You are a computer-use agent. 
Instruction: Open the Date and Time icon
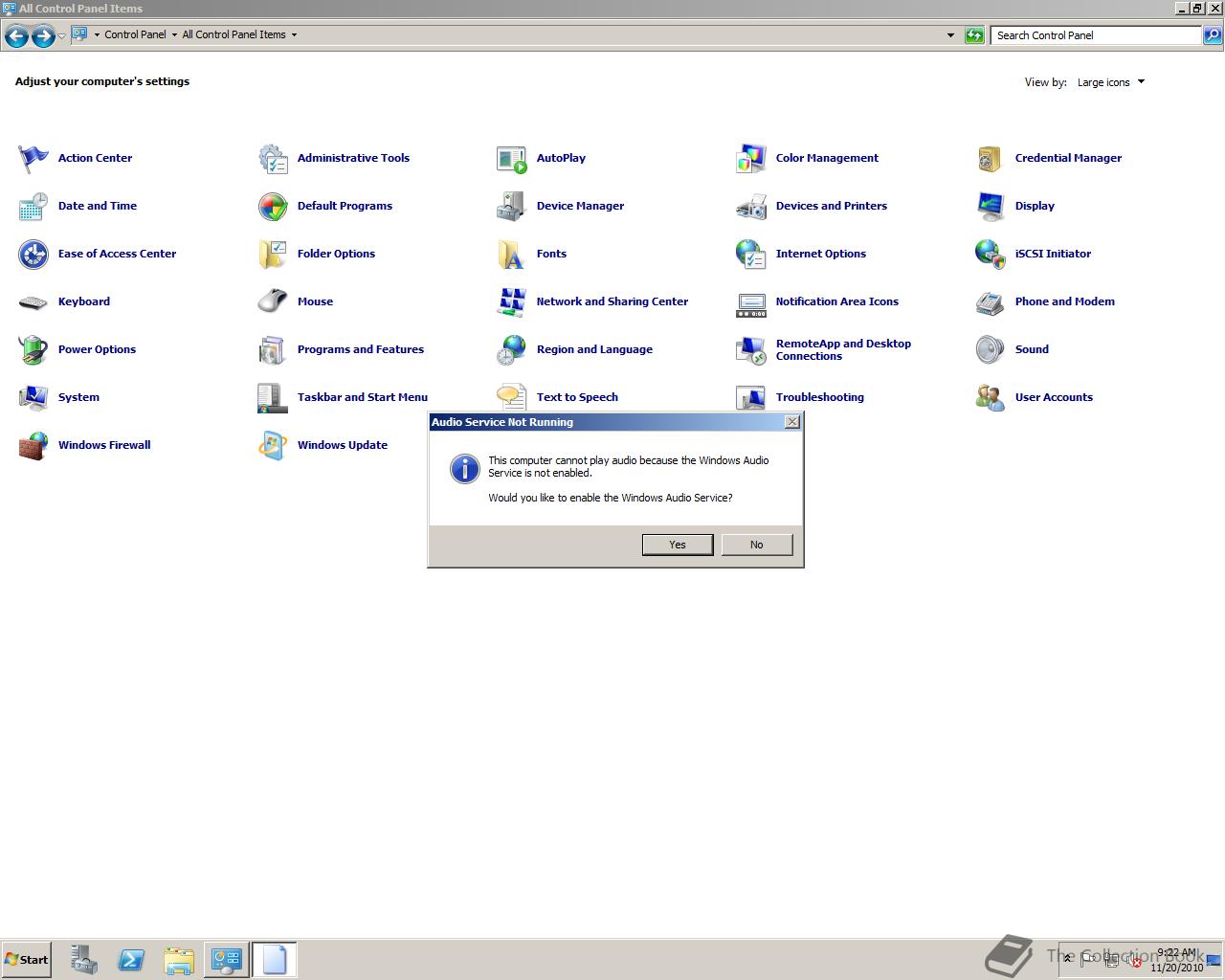tap(33, 206)
